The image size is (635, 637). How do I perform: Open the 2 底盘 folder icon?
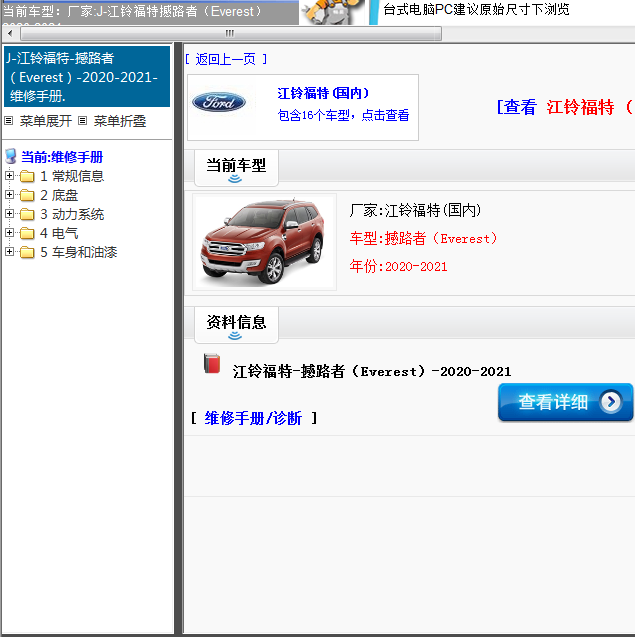(x=27, y=195)
